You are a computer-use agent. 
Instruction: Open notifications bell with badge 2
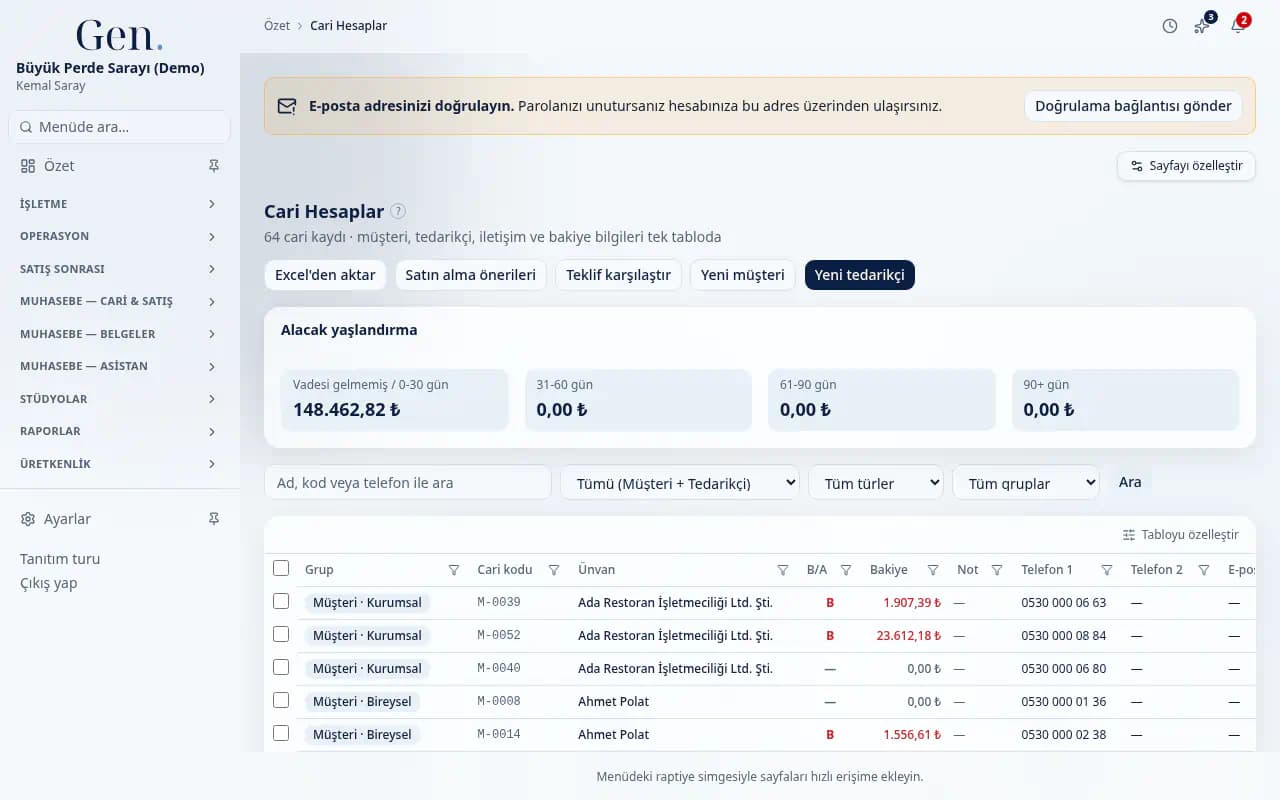pyautogui.click(x=1238, y=26)
